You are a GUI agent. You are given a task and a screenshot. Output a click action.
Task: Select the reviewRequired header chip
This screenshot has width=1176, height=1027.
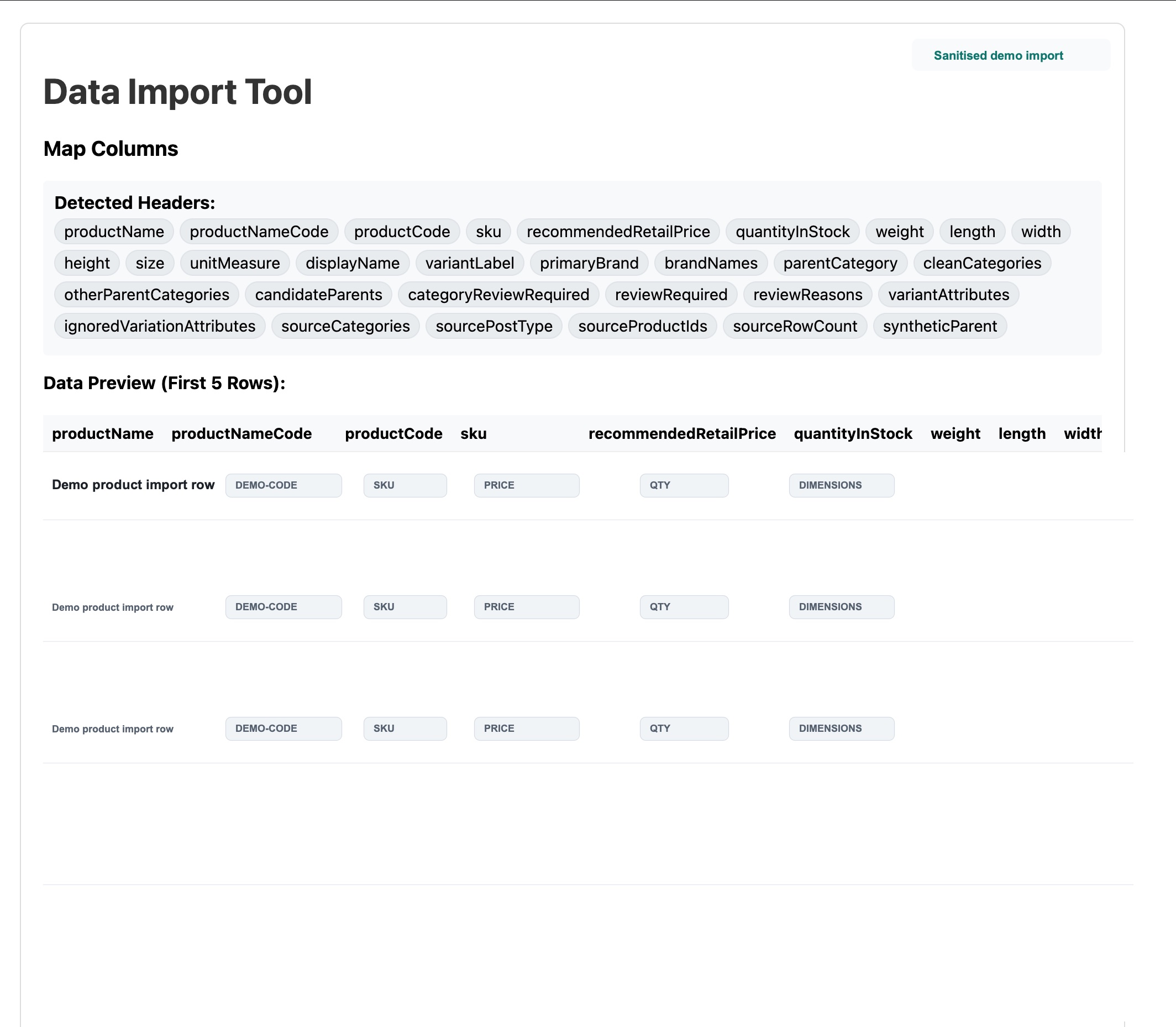click(671, 295)
